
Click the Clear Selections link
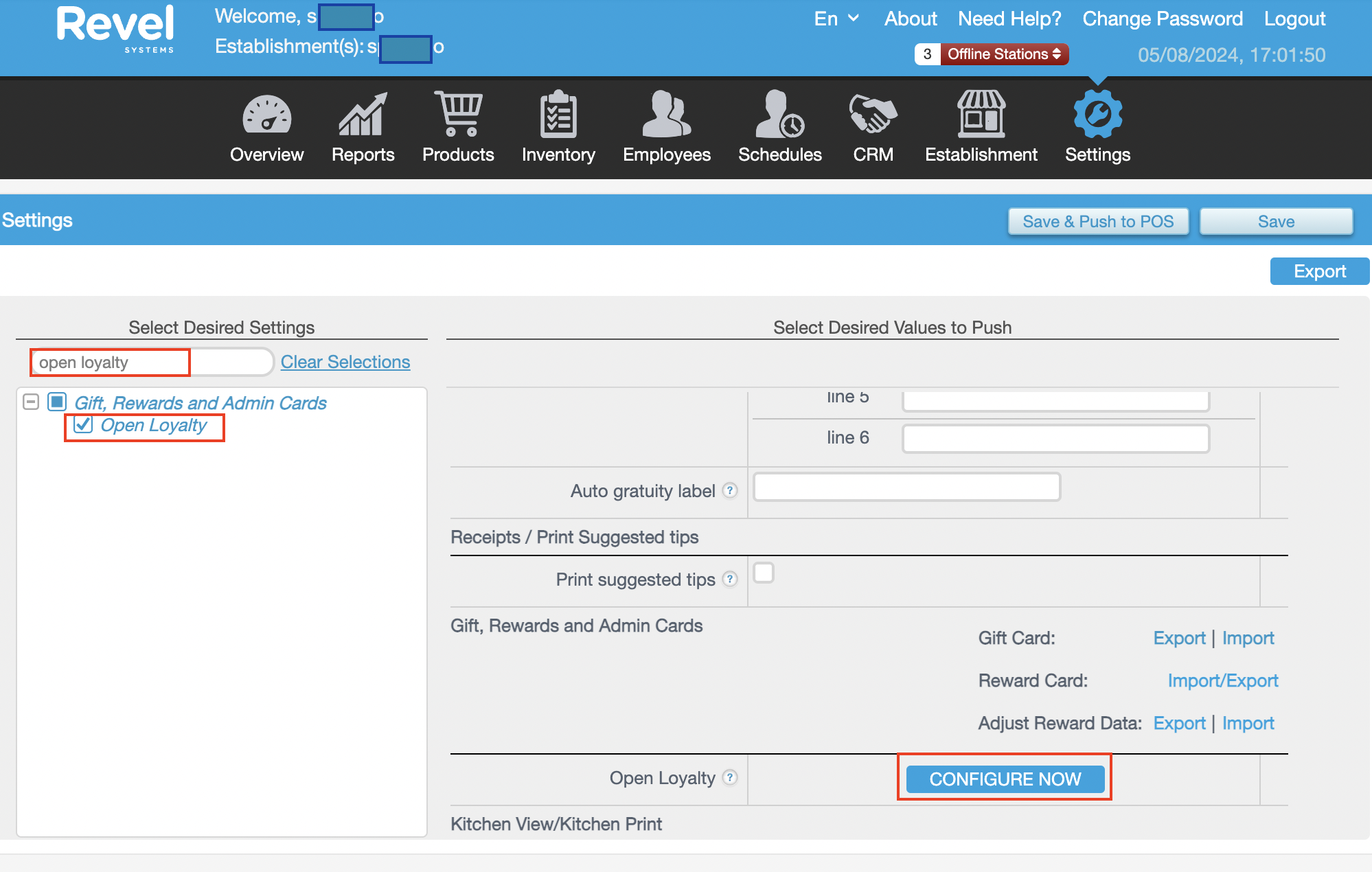coord(345,362)
